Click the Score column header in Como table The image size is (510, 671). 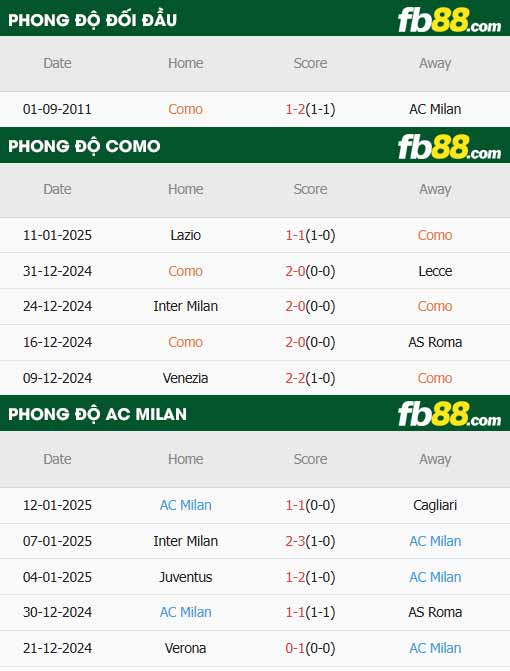click(310, 189)
